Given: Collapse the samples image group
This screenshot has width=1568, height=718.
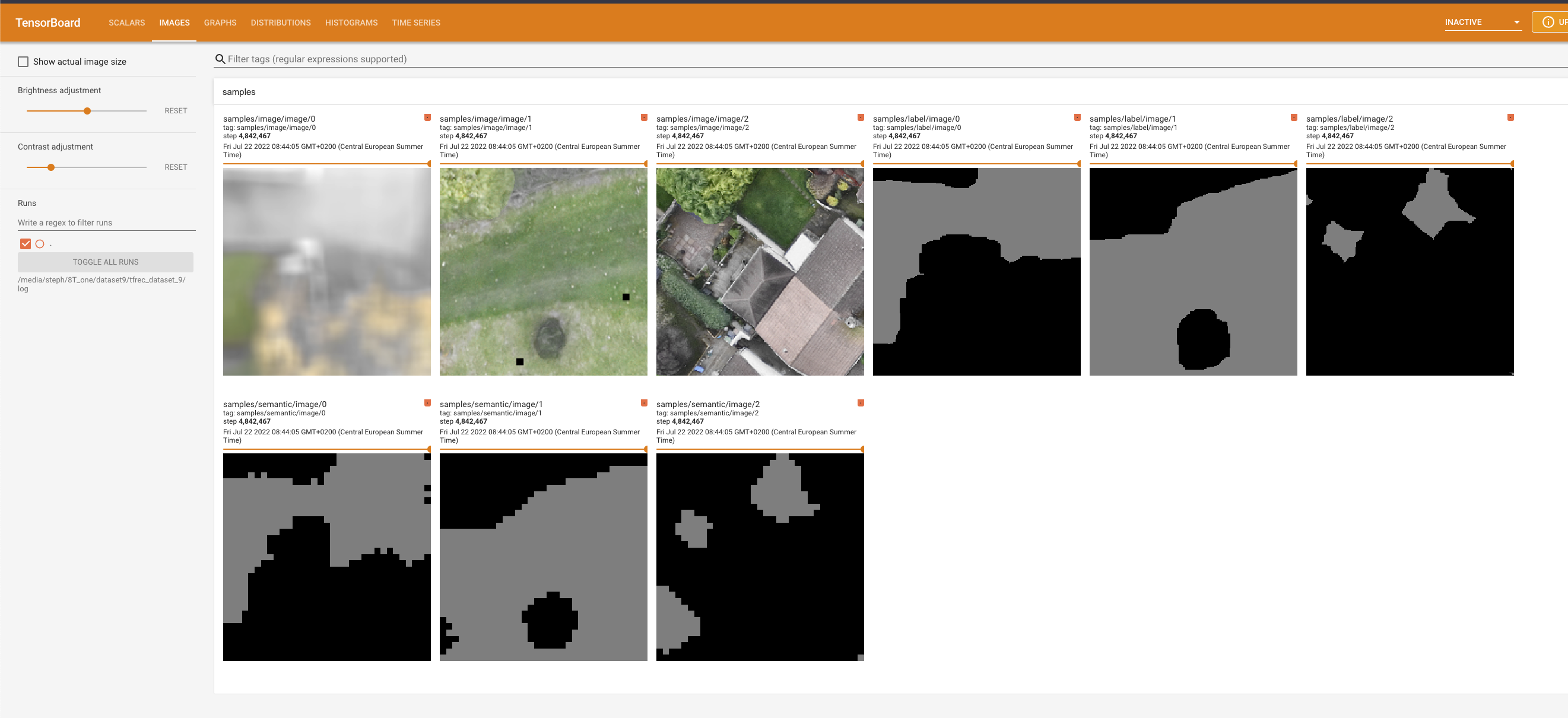Looking at the screenshot, I should 239,92.
